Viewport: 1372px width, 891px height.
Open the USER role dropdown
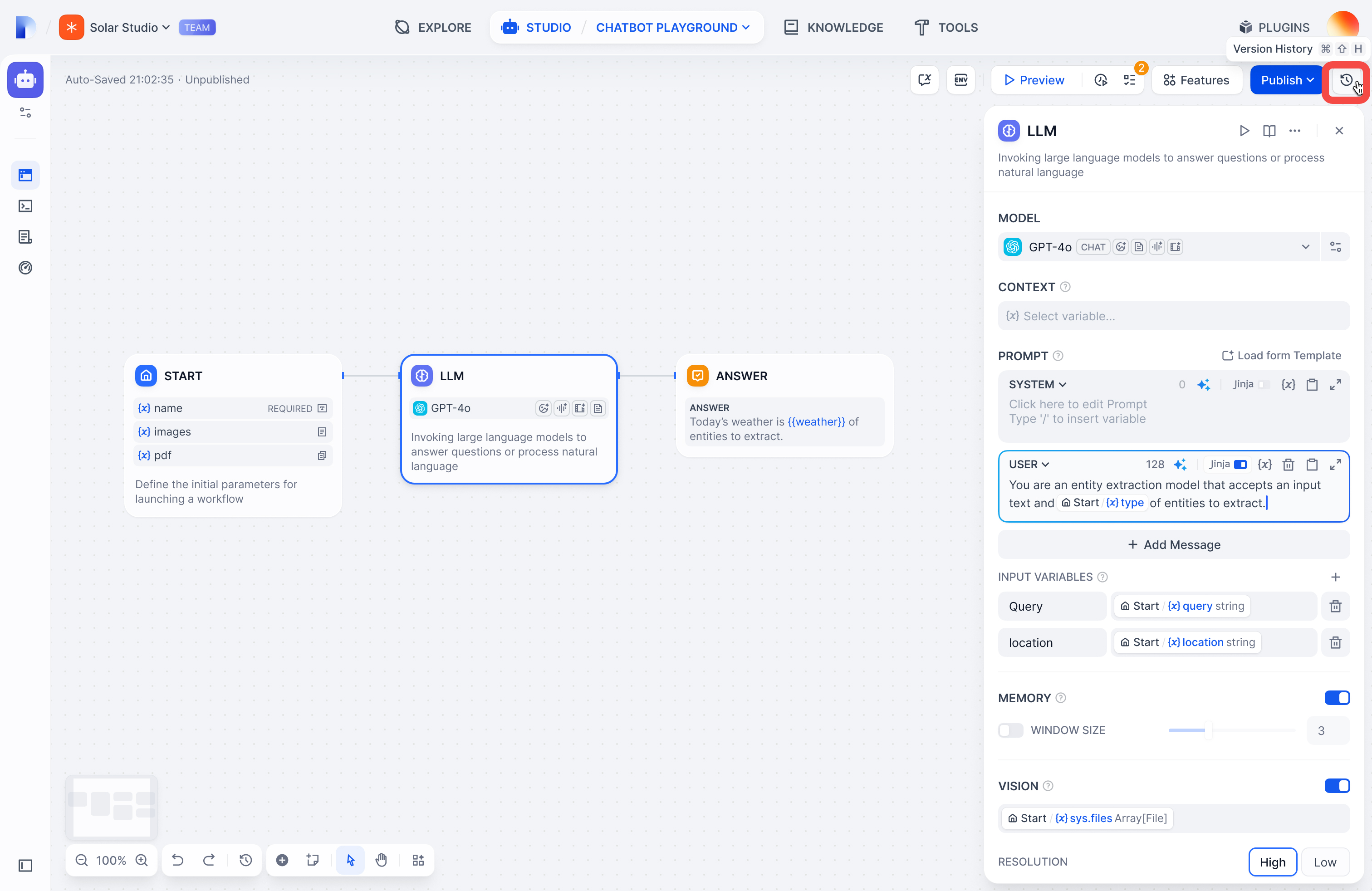pyautogui.click(x=1029, y=464)
